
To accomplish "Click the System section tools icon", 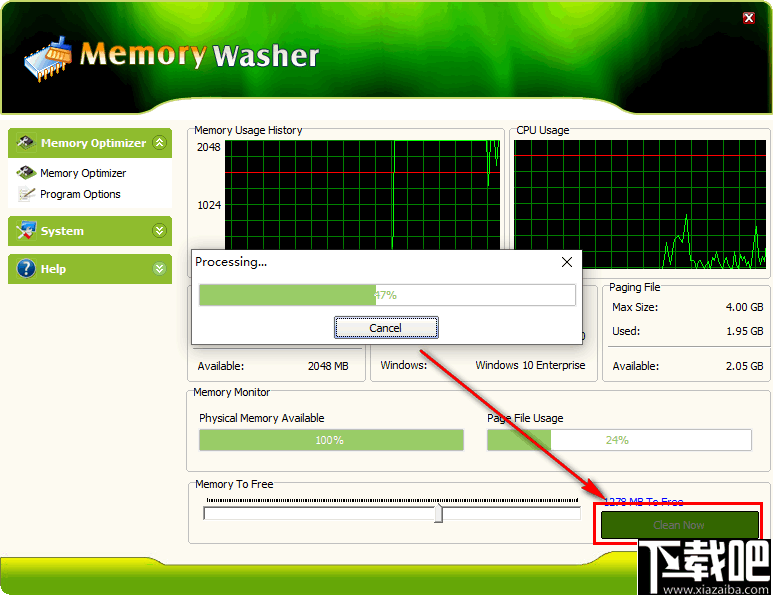I will pyautogui.click(x=26, y=231).
